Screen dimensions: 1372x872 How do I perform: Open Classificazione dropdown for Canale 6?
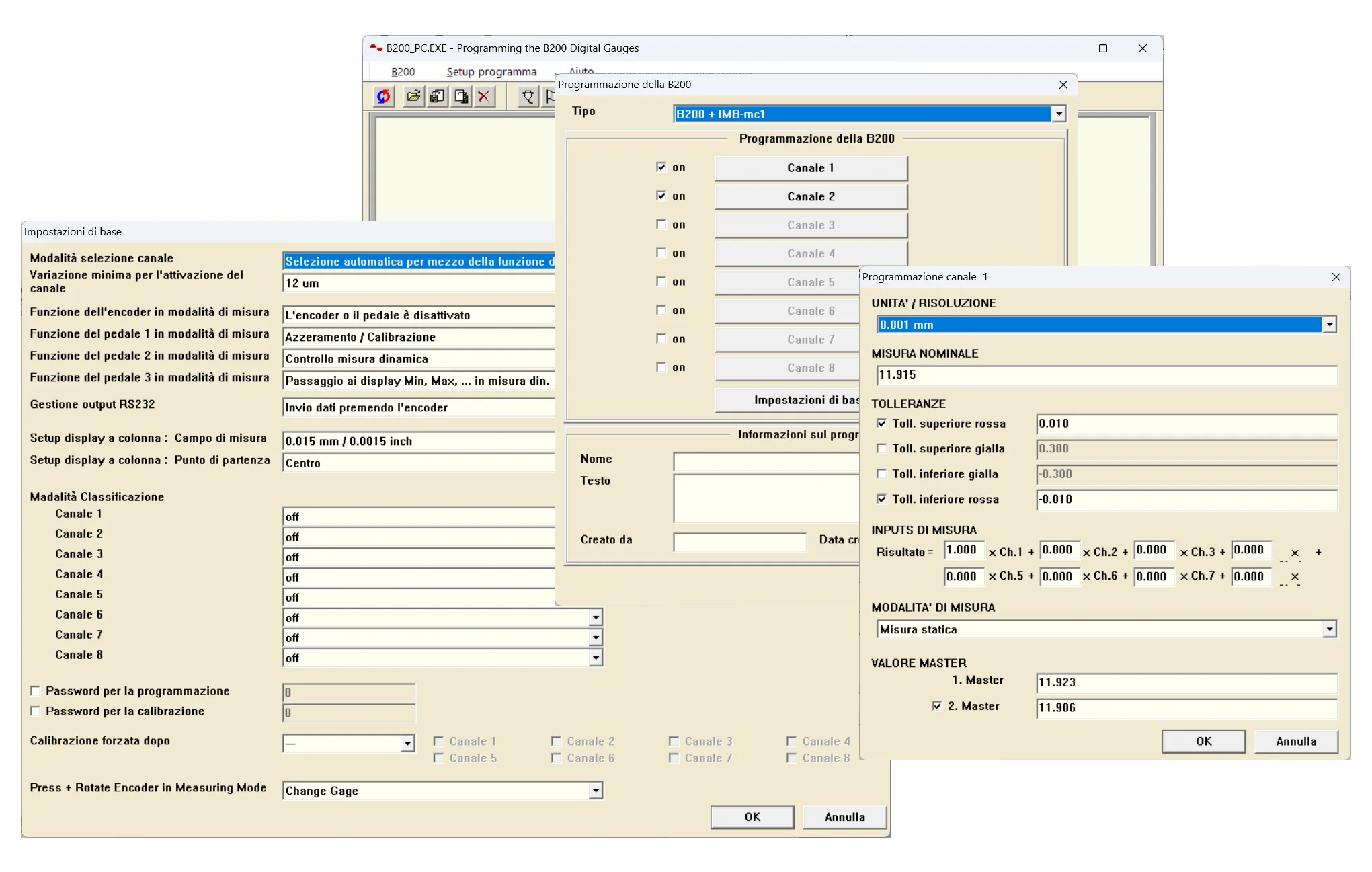[x=596, y=618]
